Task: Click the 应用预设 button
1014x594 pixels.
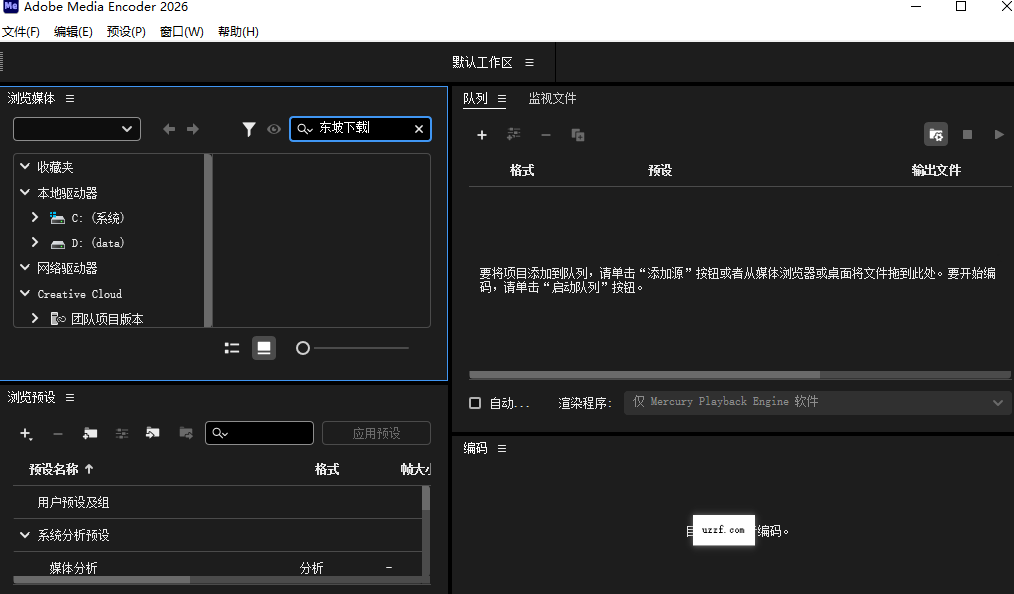Action: click(376, 432)
